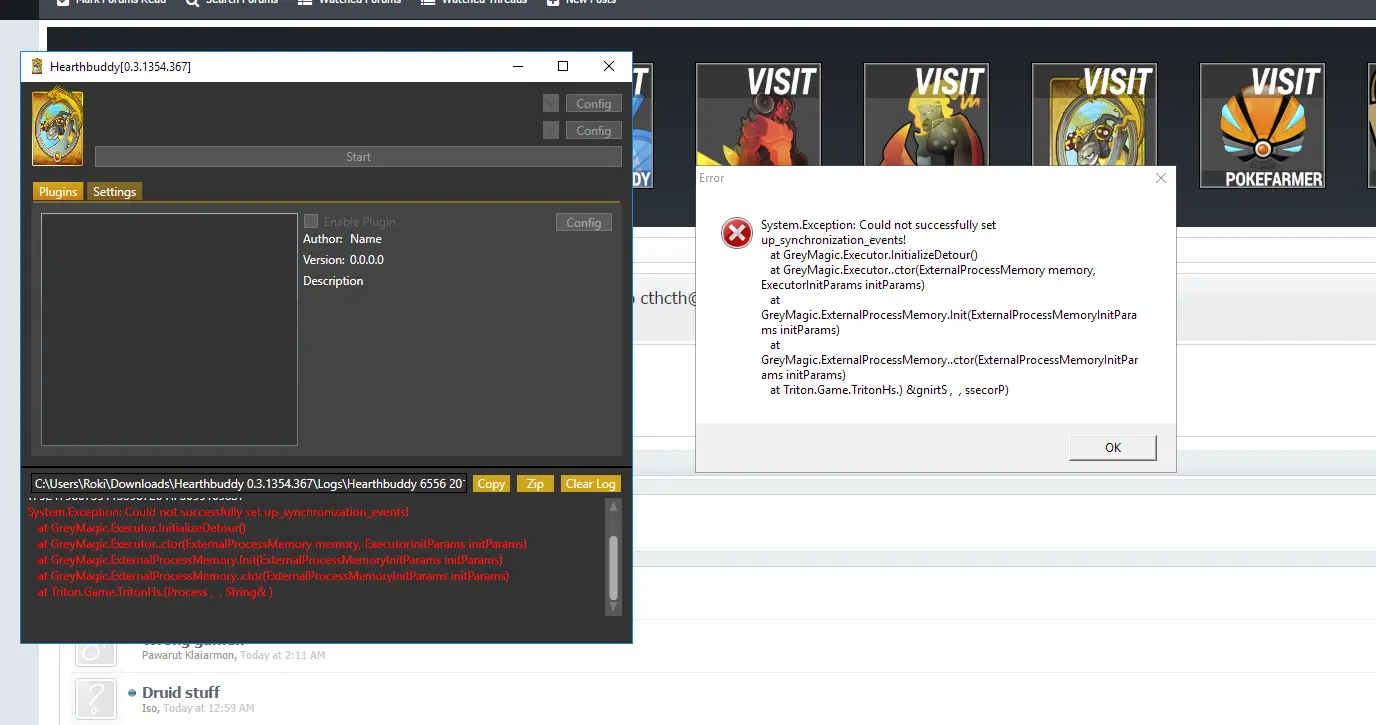
Task: Close the Error dialog with its X
Action: [x=1160, y=178]
